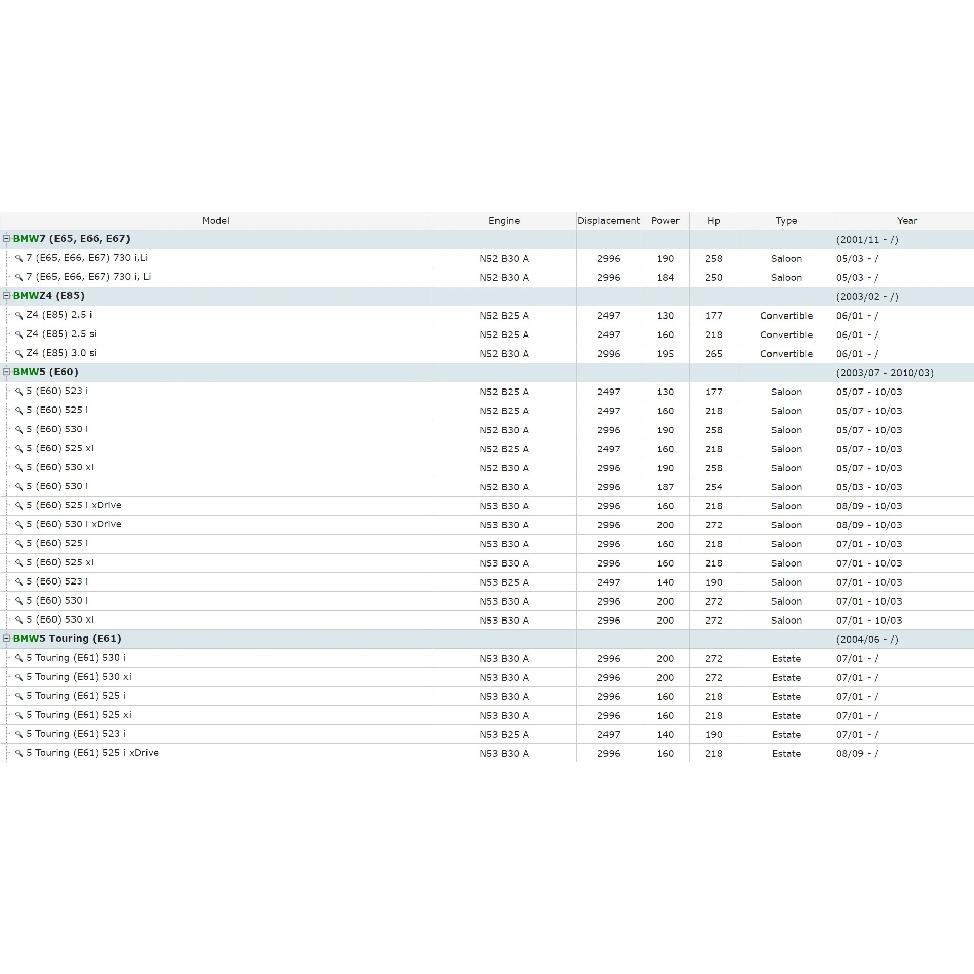Click displacement 2497 in Z4 2.5 i row
The image size is (974, 974).
(x=608, y=316)
